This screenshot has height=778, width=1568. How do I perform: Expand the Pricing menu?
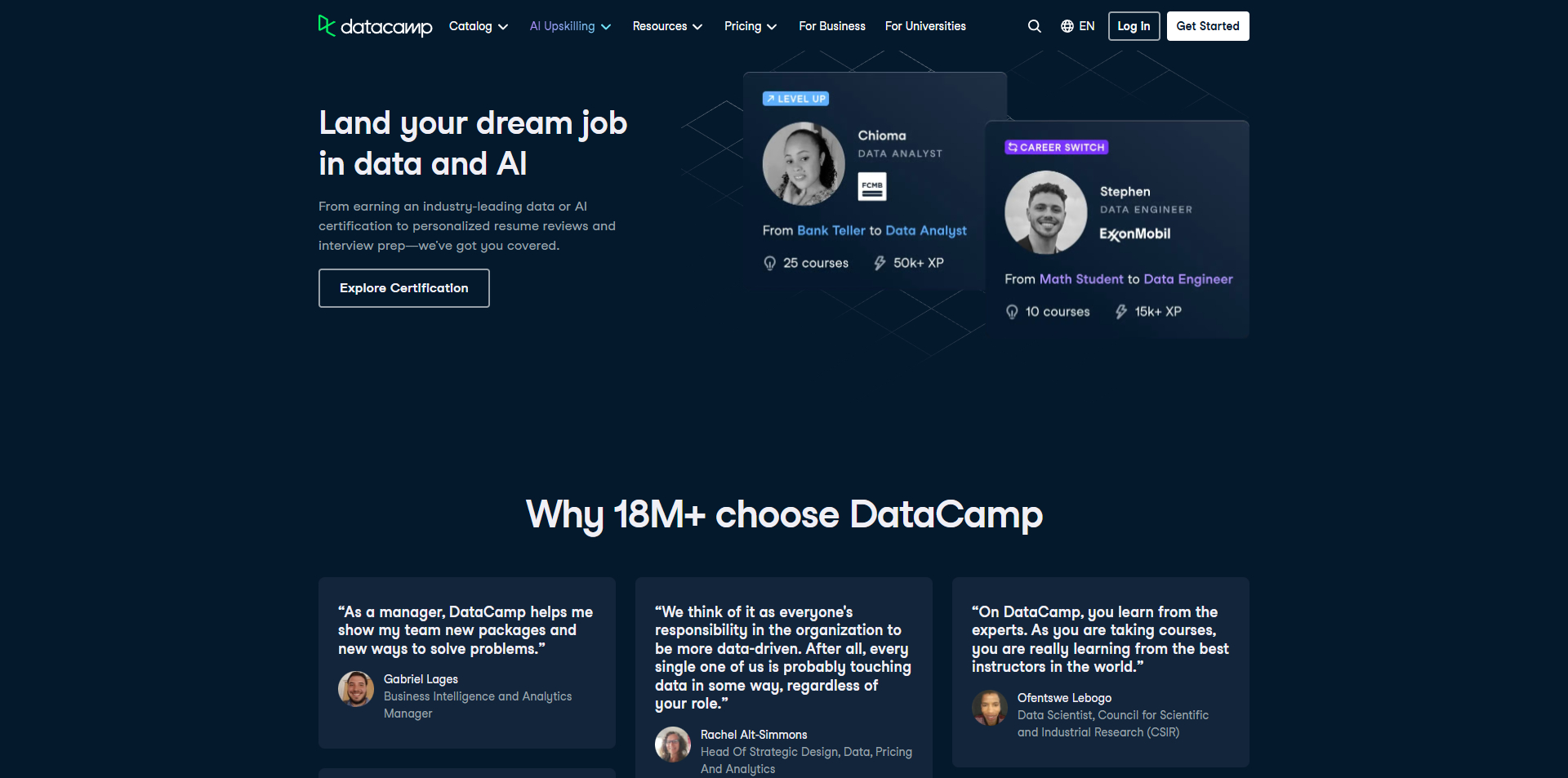(x=749, y=25)
